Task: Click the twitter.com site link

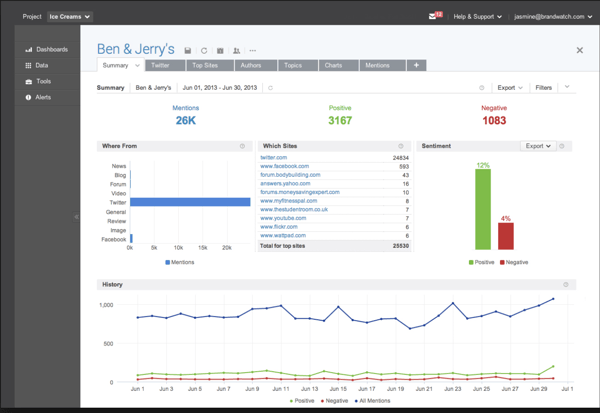Action: 273,157
